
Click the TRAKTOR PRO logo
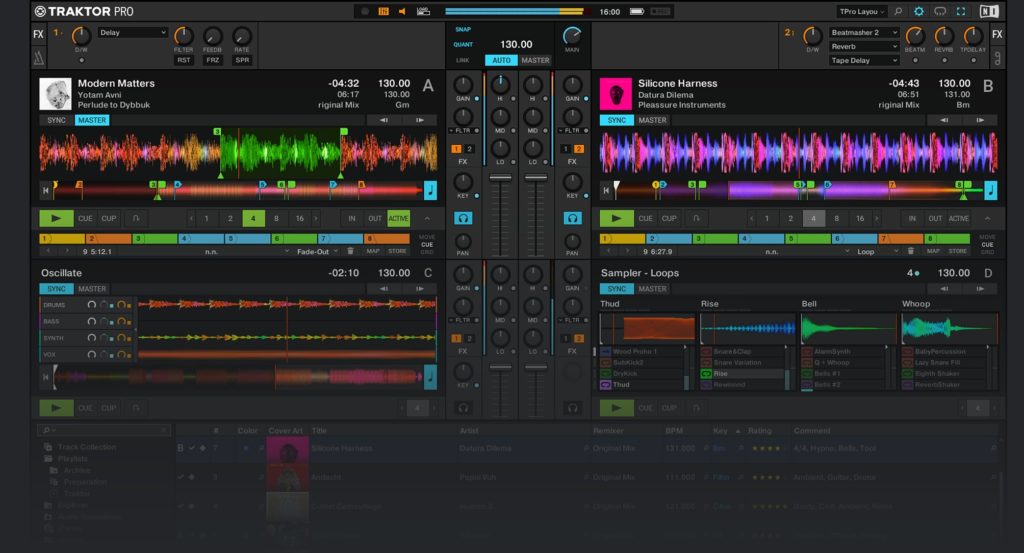pos(84,11)
